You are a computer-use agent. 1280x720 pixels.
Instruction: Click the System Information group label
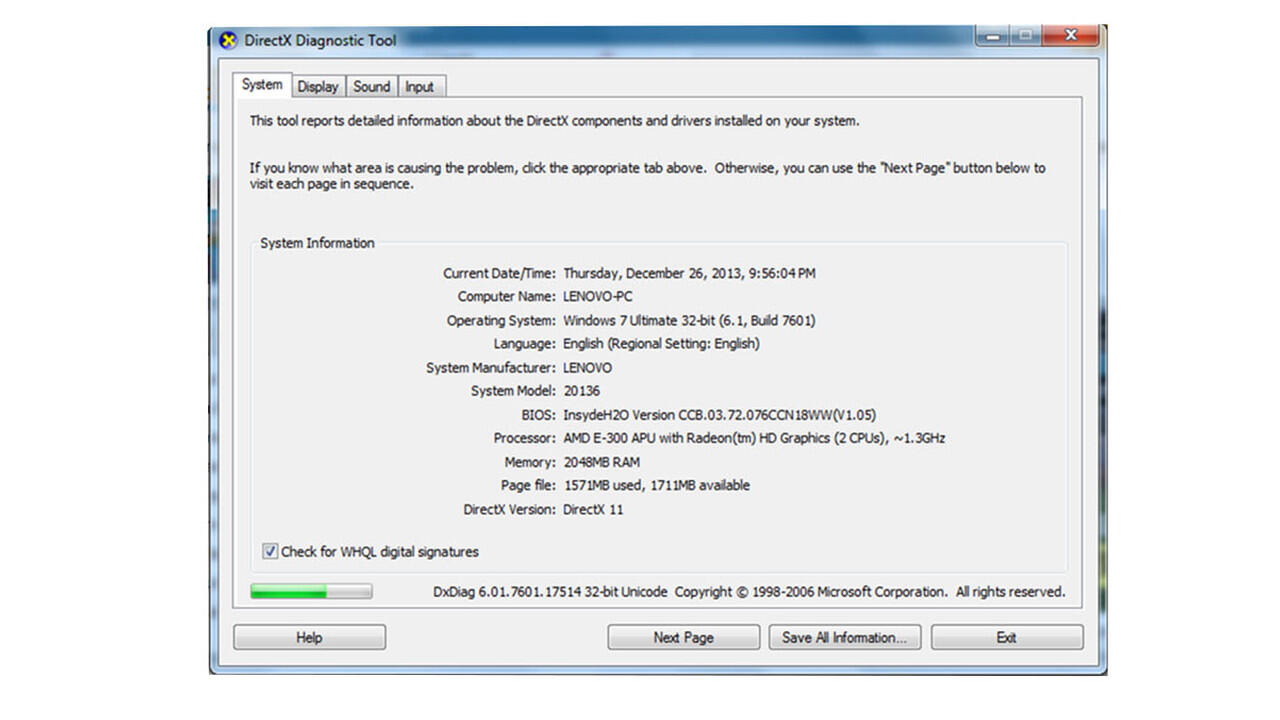[317, 243]
